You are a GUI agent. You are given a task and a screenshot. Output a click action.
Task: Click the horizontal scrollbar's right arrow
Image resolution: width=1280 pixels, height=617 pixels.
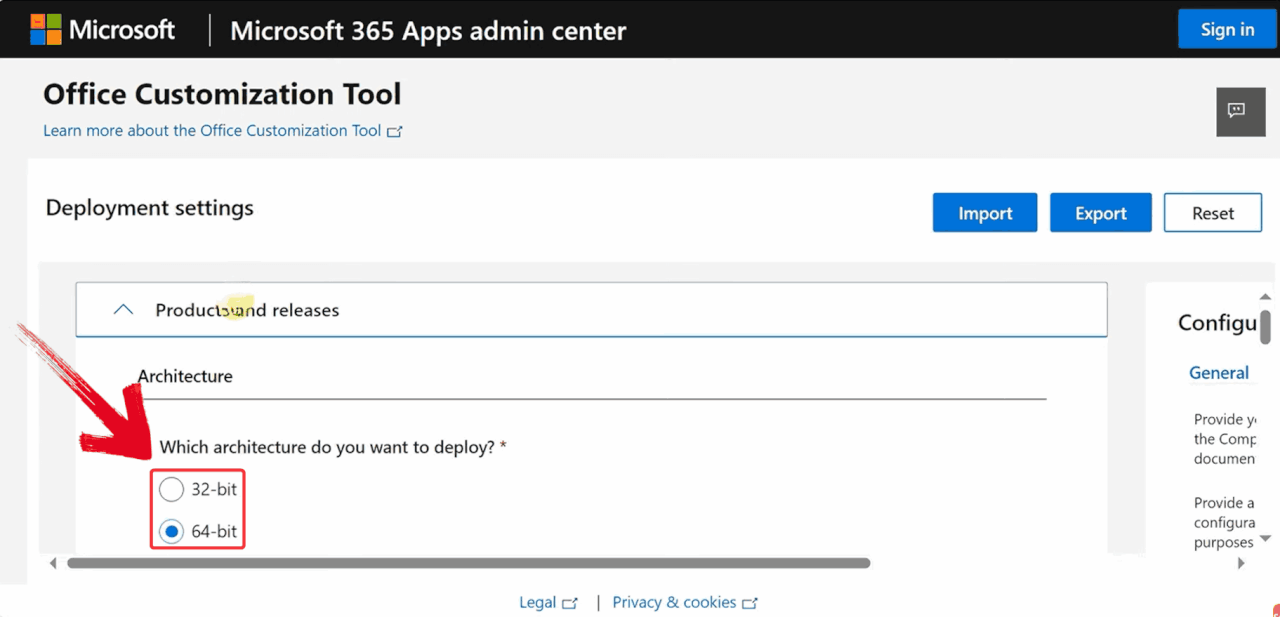click(1241, 564)
